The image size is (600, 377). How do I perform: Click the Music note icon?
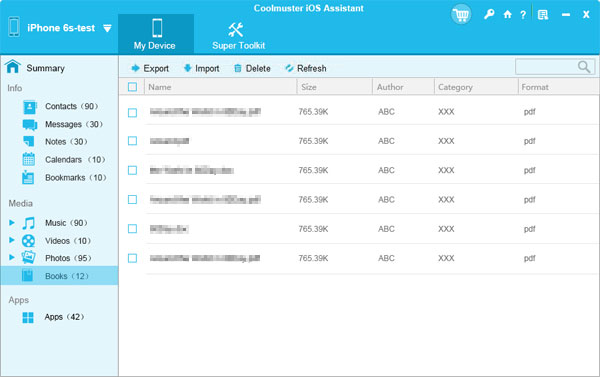(x=28, y=223)
